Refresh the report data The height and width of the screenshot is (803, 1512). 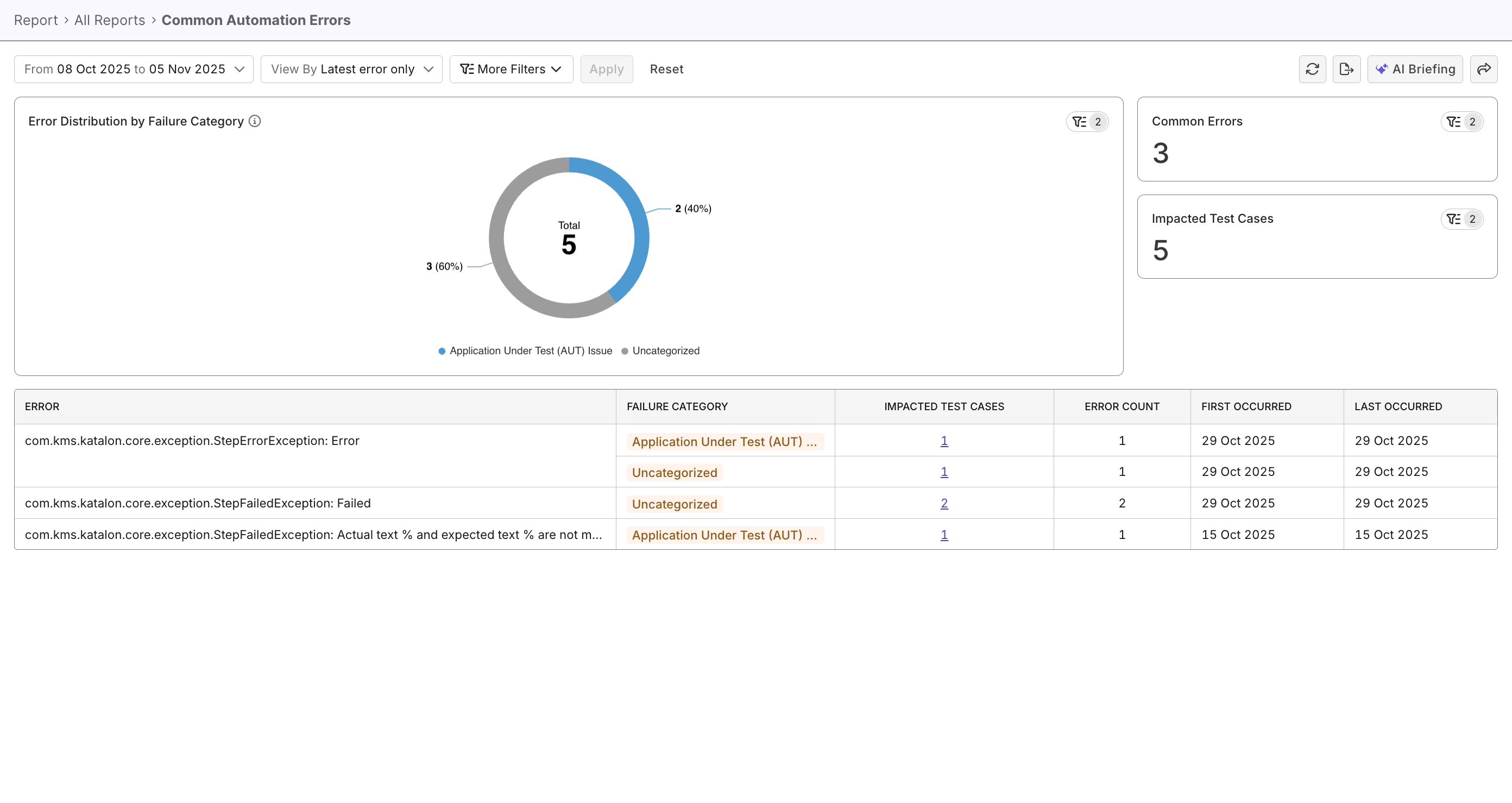click(1313, 68)
